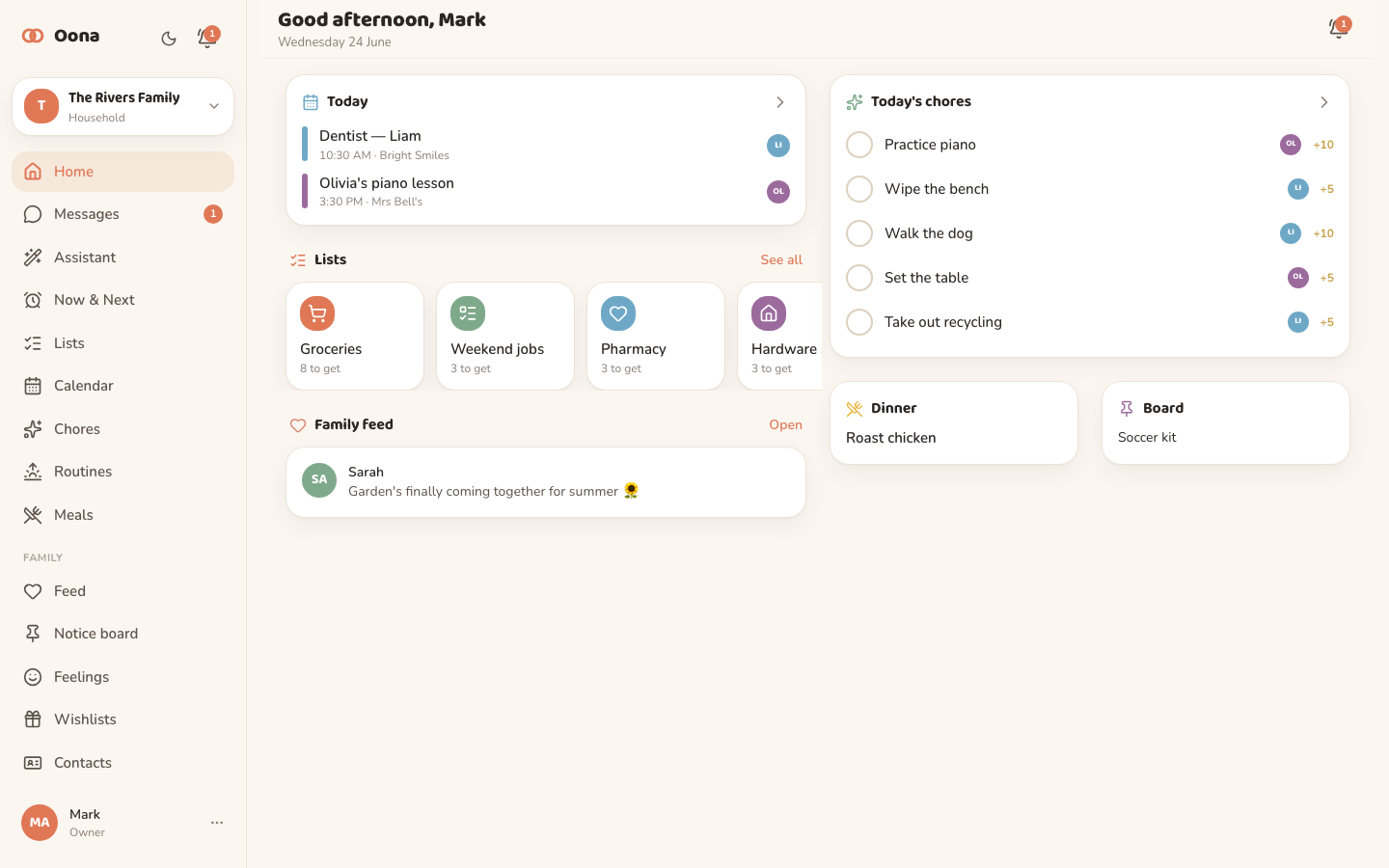The width and height of the screenshot is (1389, 868).
Task: Check off Walk the dog
Action: coord(859,233)
